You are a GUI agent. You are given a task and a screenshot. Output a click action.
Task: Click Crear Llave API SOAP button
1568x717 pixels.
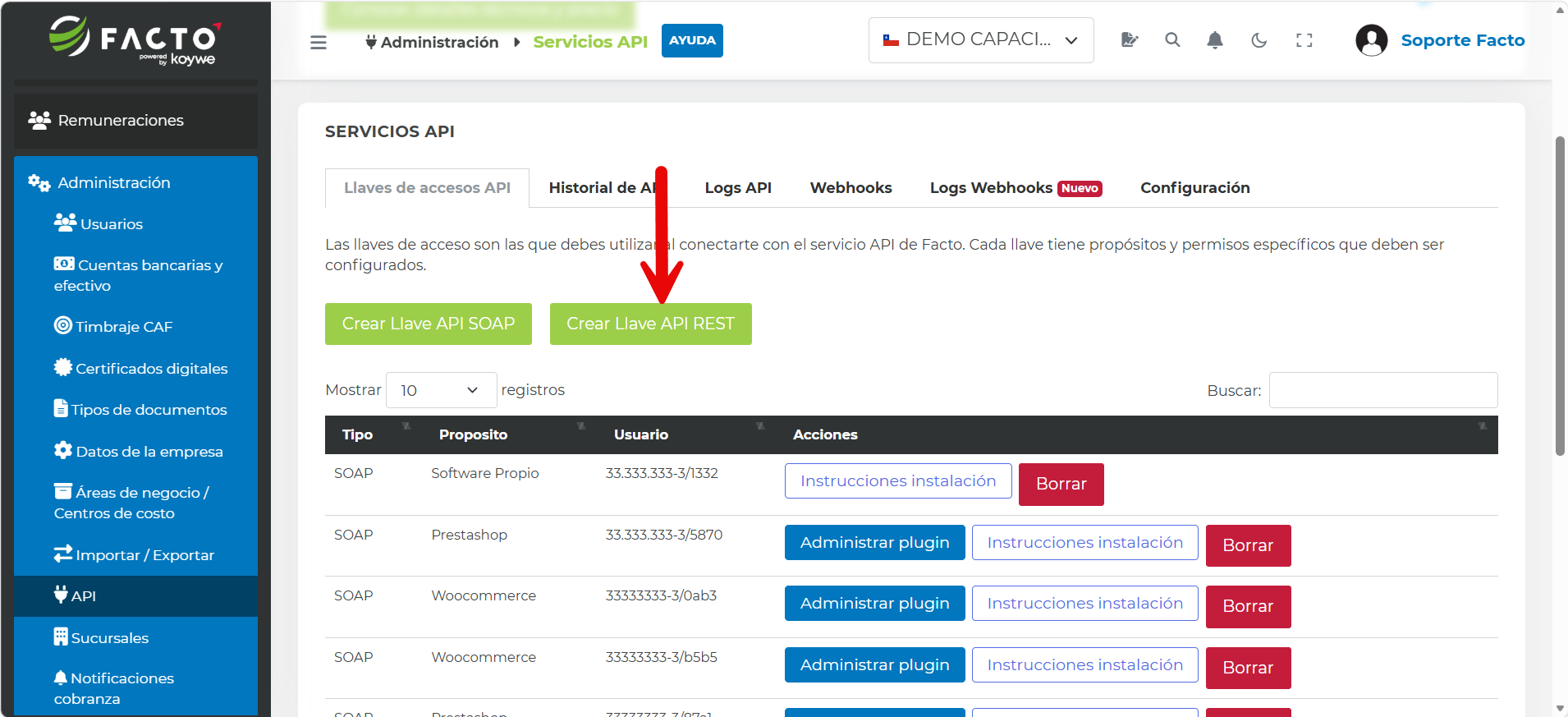click(429, 324)
